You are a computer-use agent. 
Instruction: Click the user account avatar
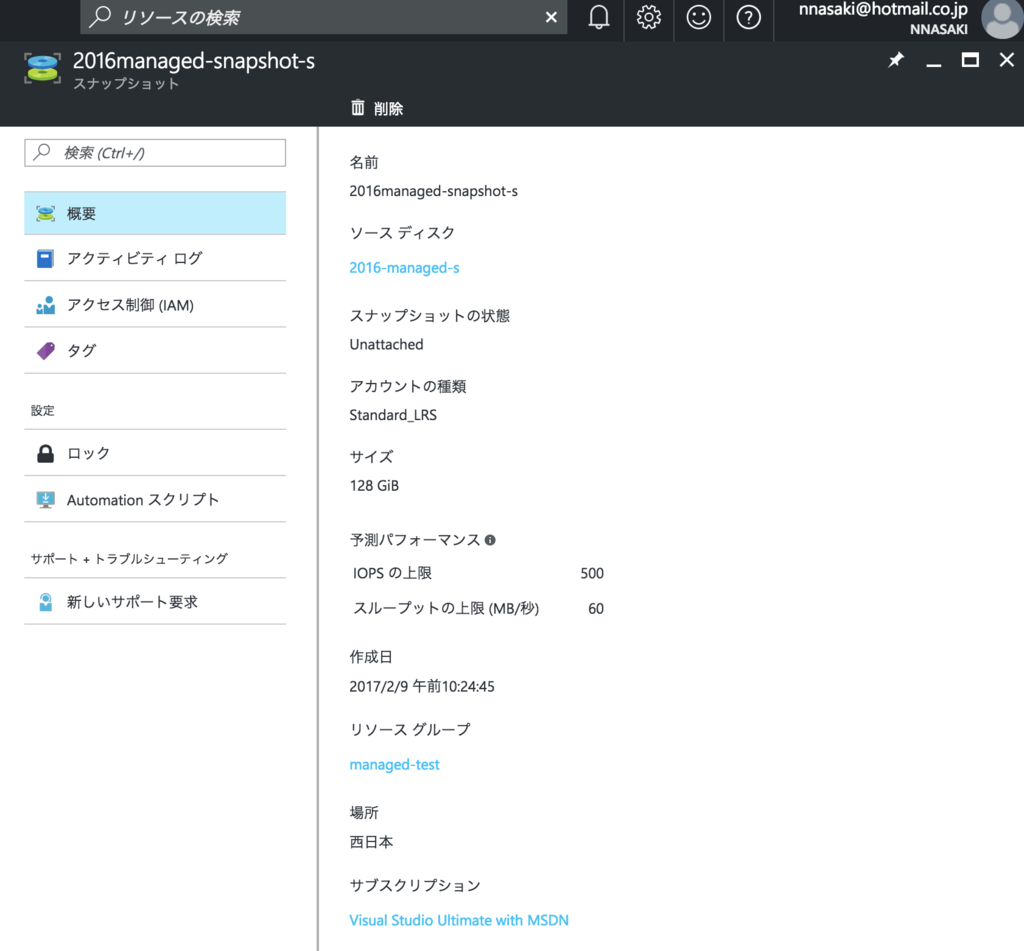(1001, 19)
